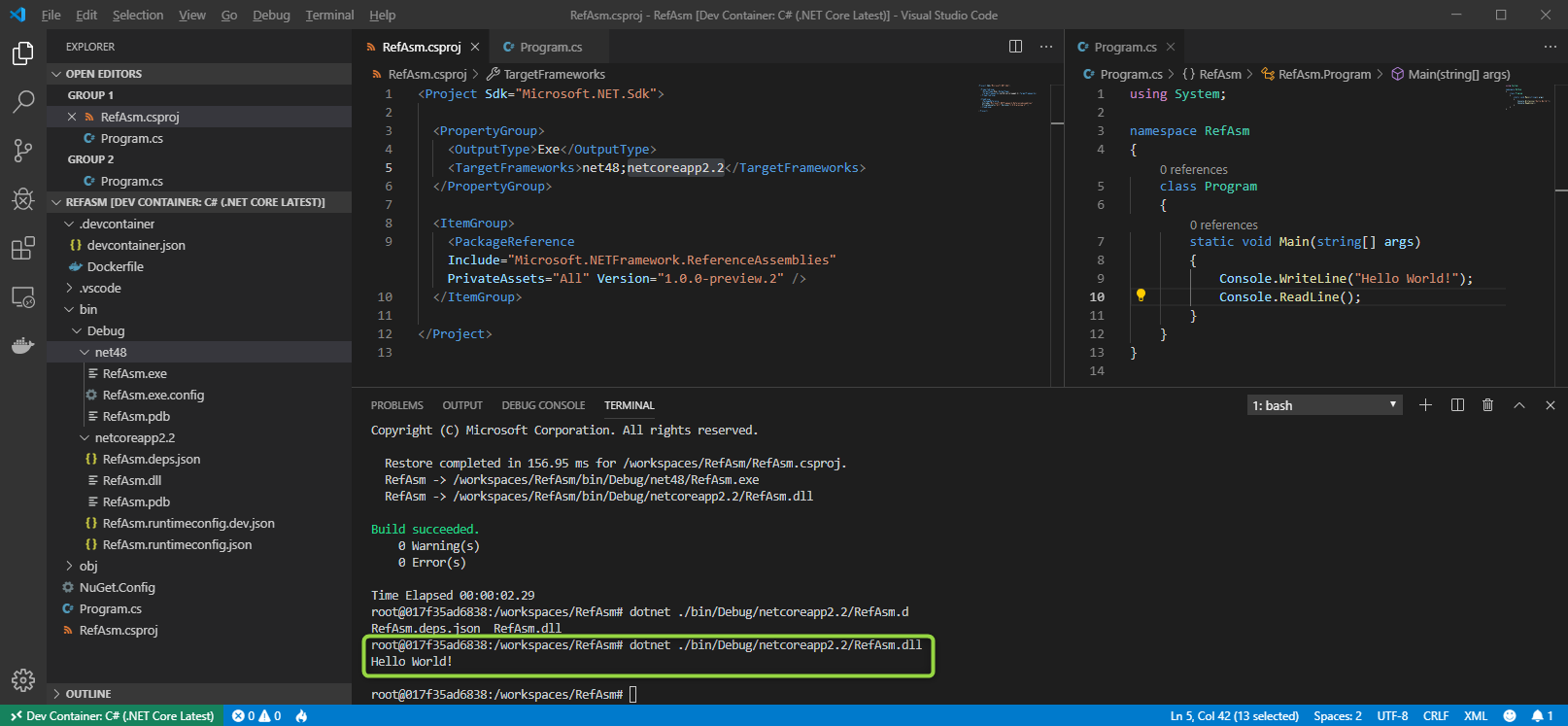The height and width of the screenshot is (726, 1568).
Task: Click Main(string[] args) breadcrumb
Action: click(x=1451, y=74)
